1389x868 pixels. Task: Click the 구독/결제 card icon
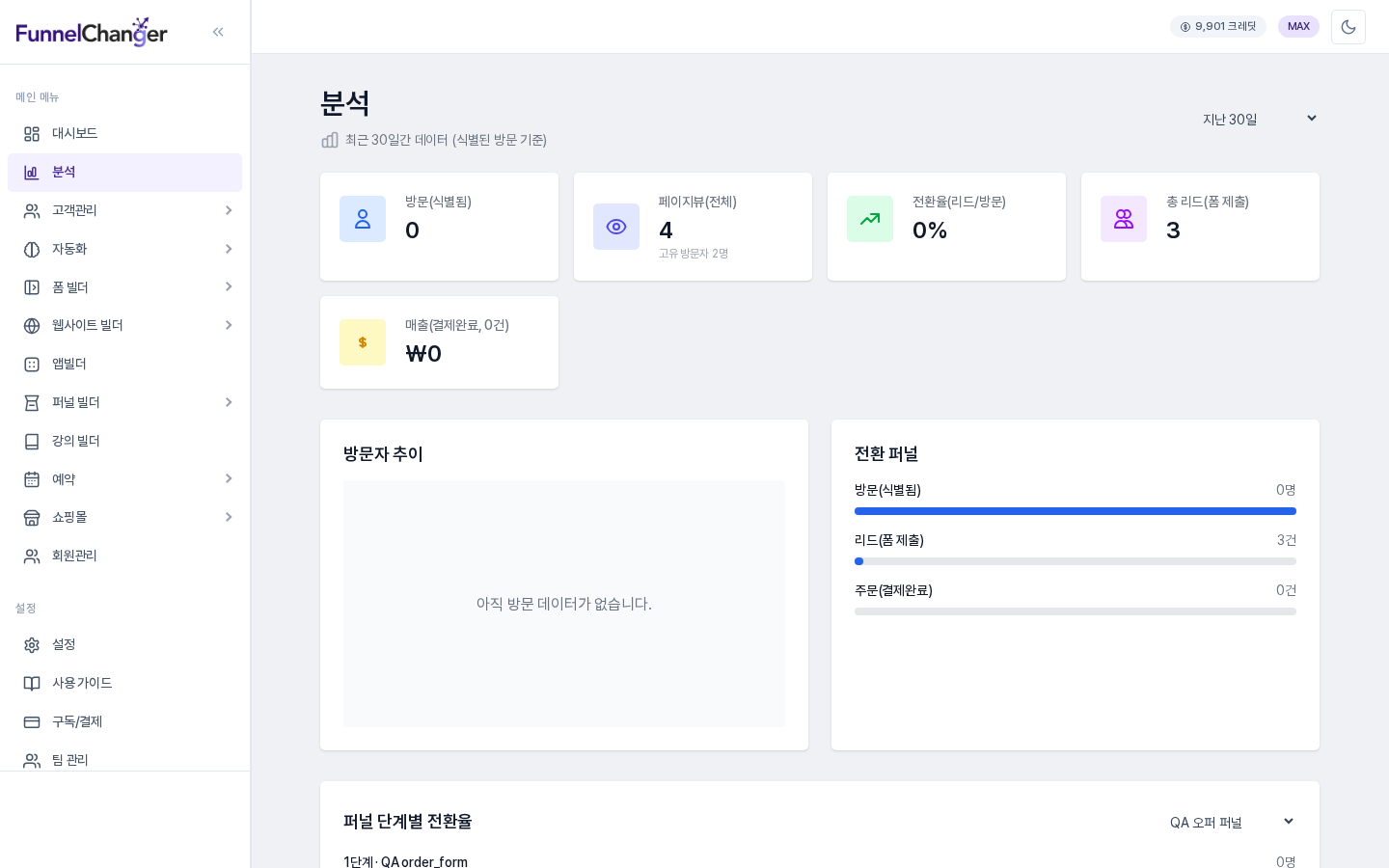pyautogui.click(x=32, y=722)
